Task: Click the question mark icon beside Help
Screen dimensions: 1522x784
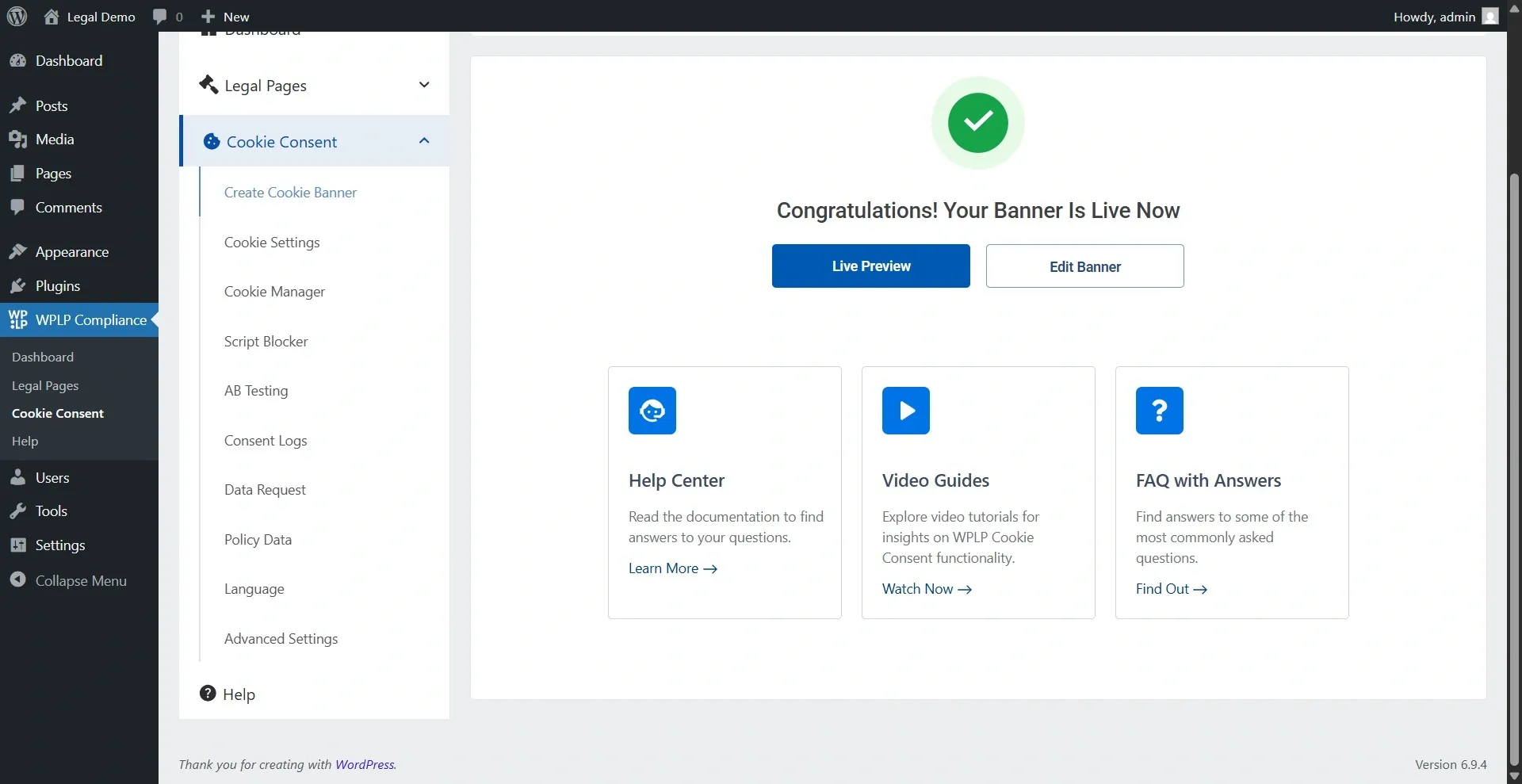Action: pyautogui.click(x=208, y=694)
